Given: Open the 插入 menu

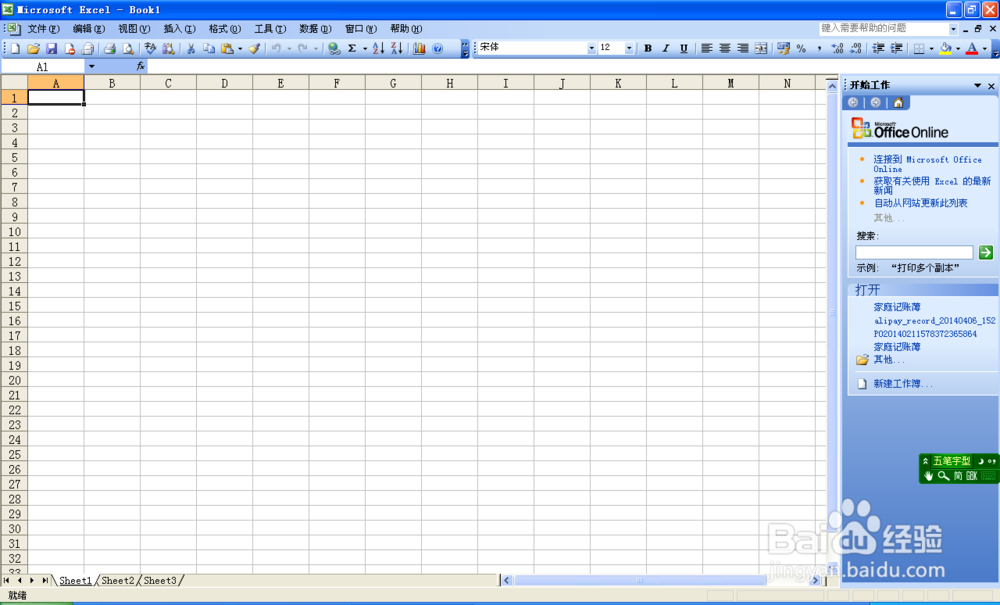Looking at the screenshot, I should click(179, 29).
